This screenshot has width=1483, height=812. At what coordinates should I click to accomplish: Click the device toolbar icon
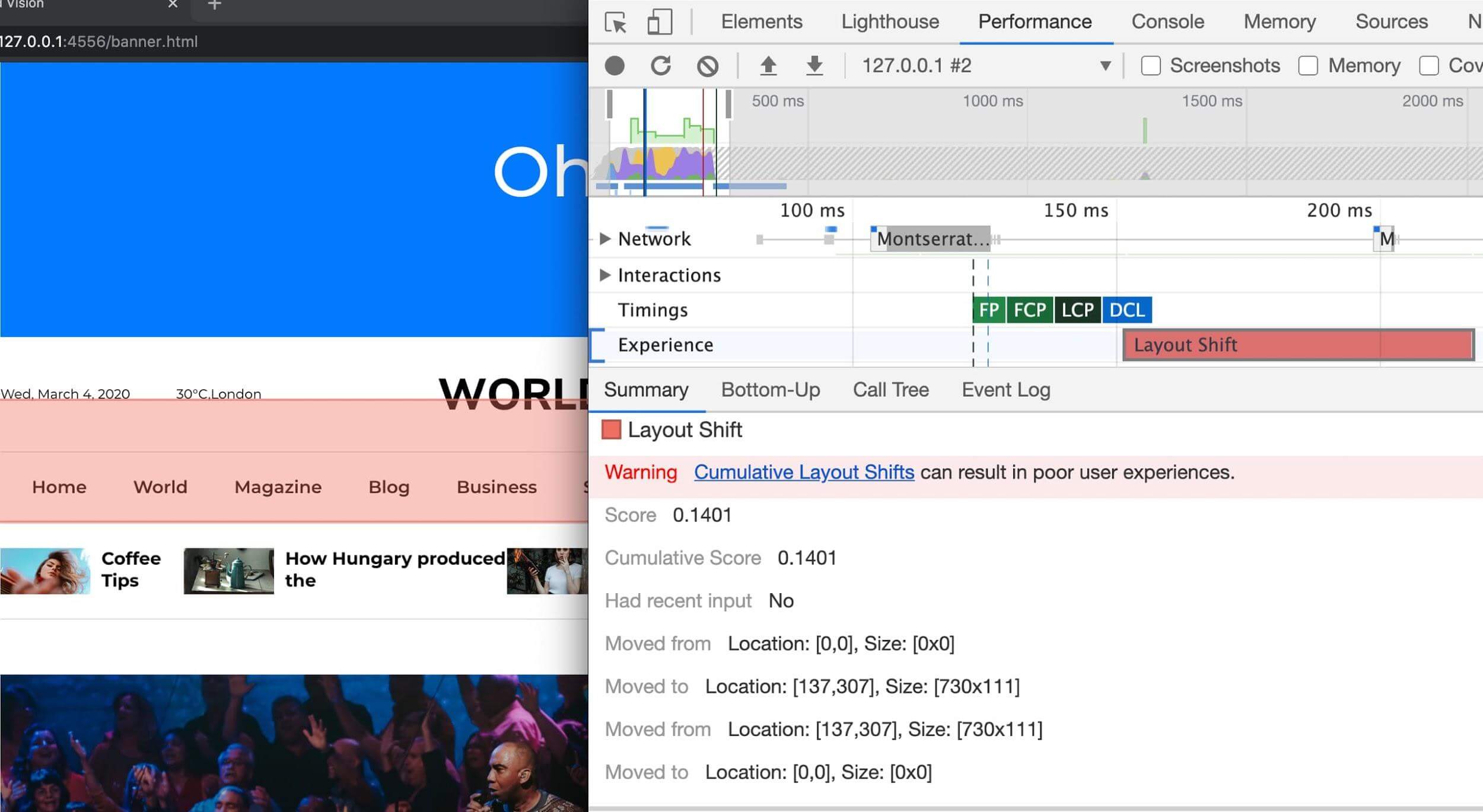tap(660, 20)
